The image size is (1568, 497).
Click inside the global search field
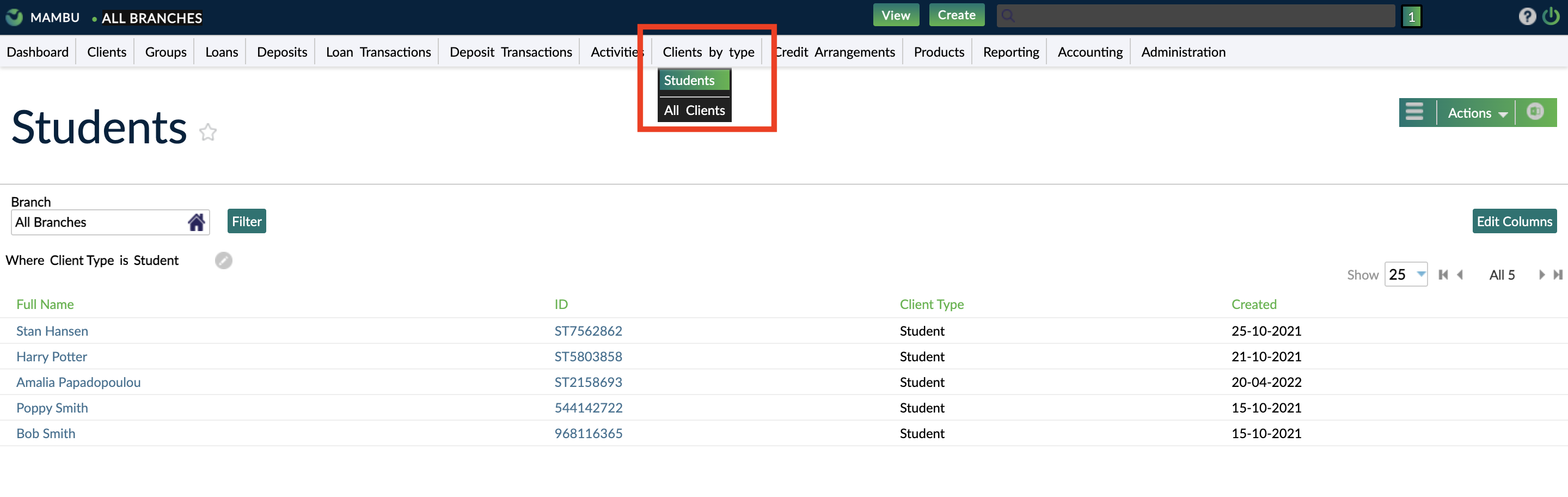[x=1193, y=15]
